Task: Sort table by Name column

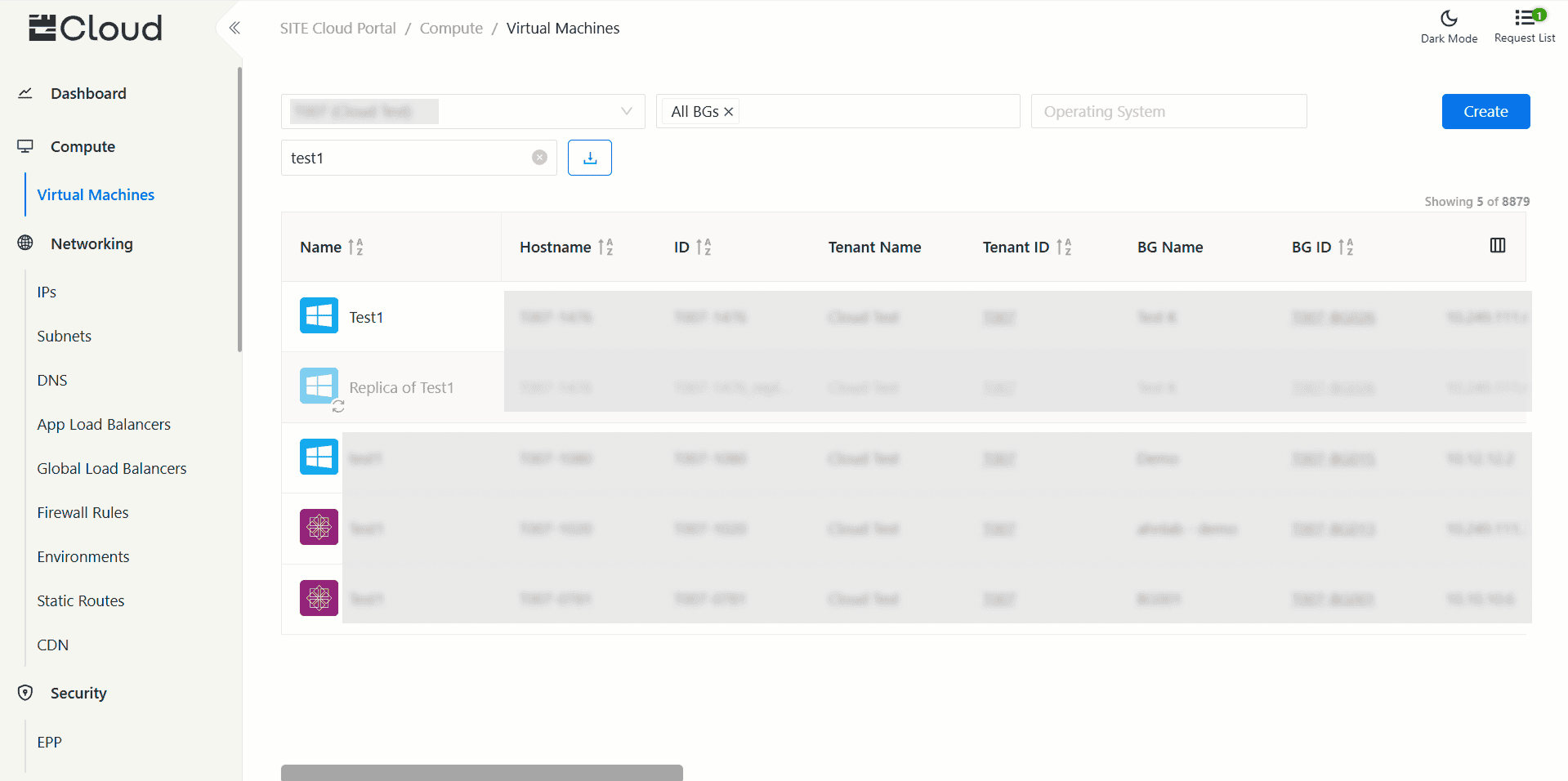Action: click(x=355, y=247)
